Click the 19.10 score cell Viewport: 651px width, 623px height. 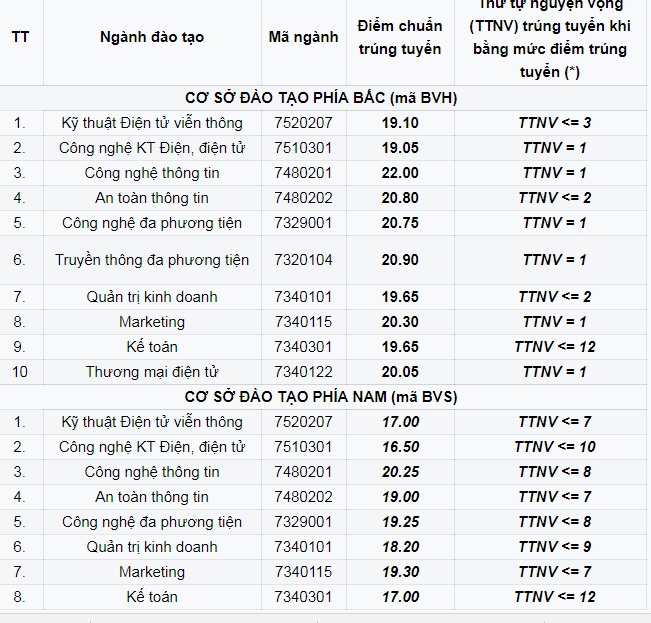pyautogui.click(x=400, y=123)
